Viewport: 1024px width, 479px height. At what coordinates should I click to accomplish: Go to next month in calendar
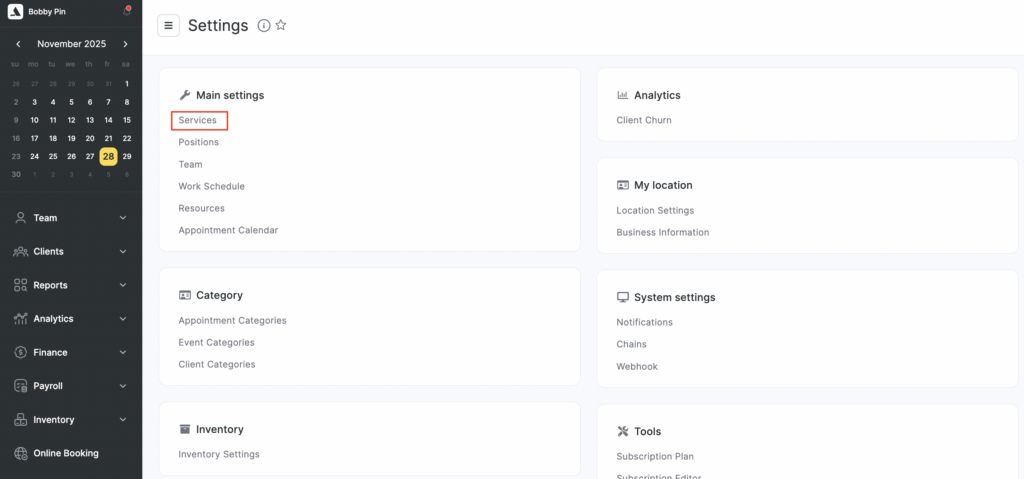pos(126,44)
